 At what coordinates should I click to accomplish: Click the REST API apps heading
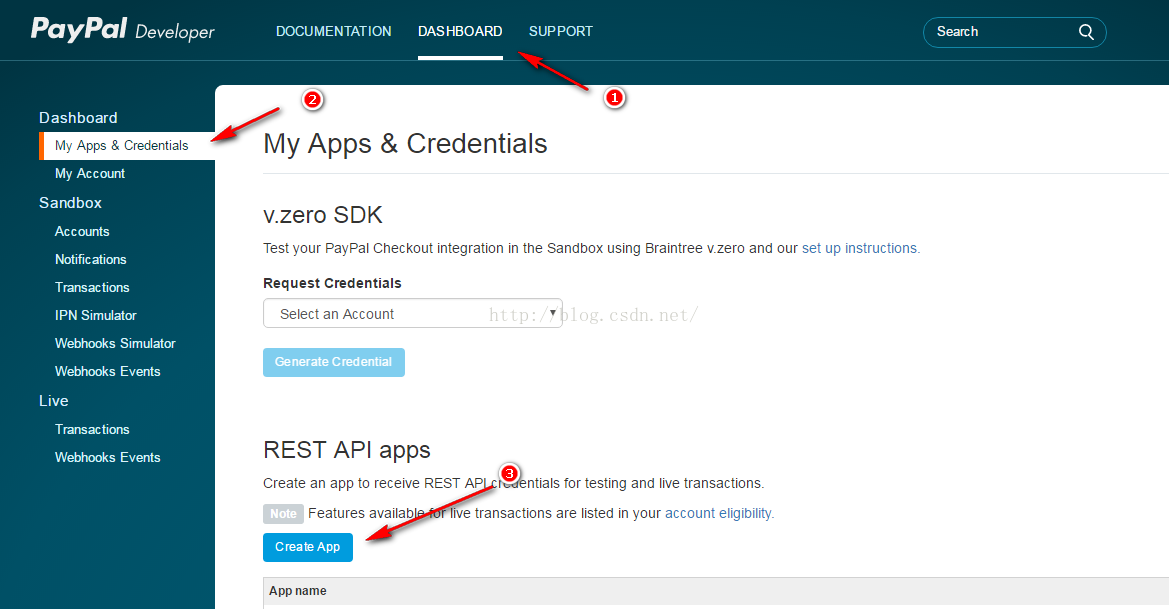pos(347,450)
